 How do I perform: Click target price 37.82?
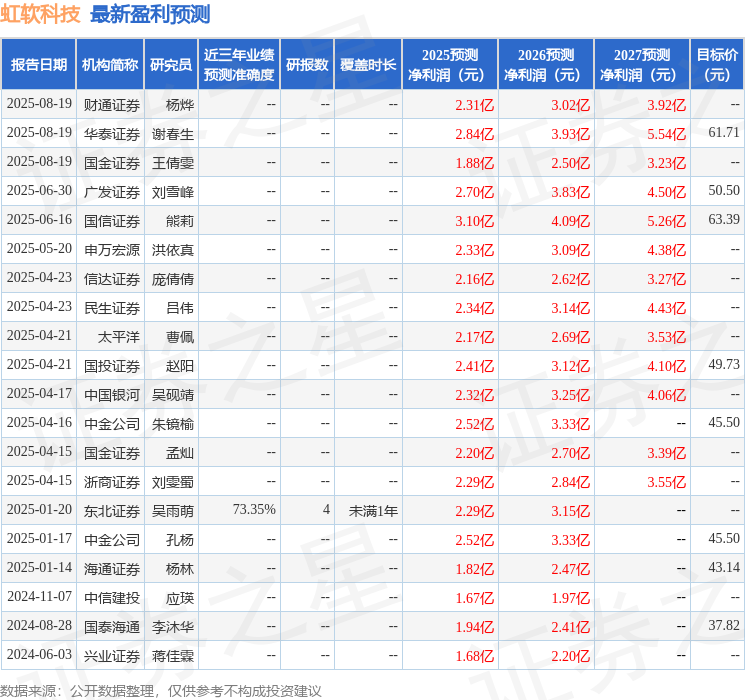click(724, 625)
